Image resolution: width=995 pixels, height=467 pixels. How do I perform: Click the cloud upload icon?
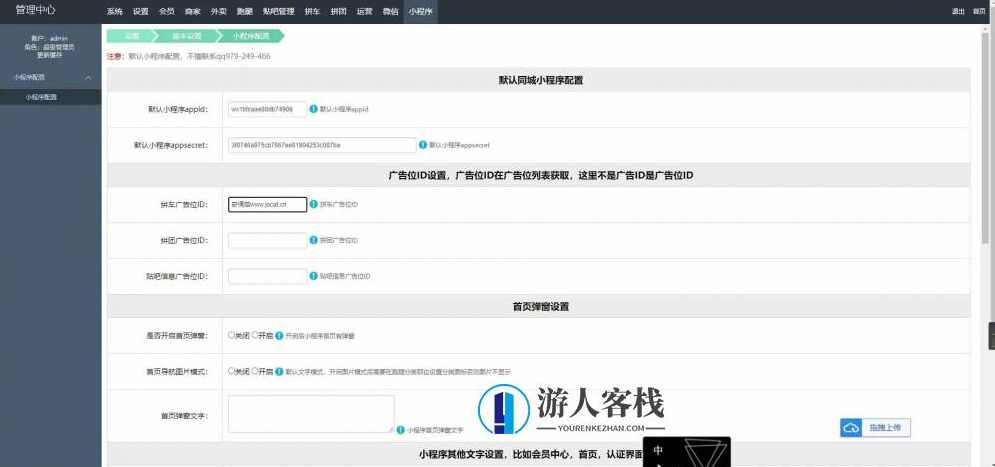tap(852, 428)
